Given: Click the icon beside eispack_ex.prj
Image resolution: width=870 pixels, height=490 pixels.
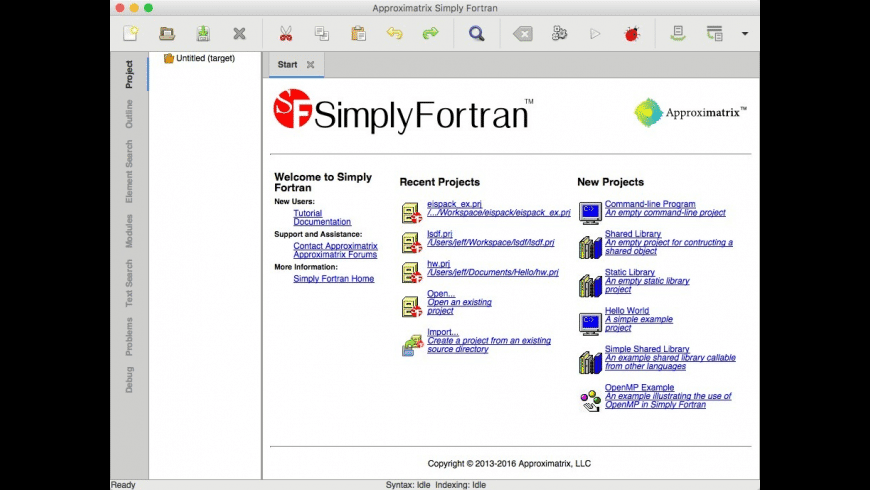Looking at the screenshot, I should (412, 213).
